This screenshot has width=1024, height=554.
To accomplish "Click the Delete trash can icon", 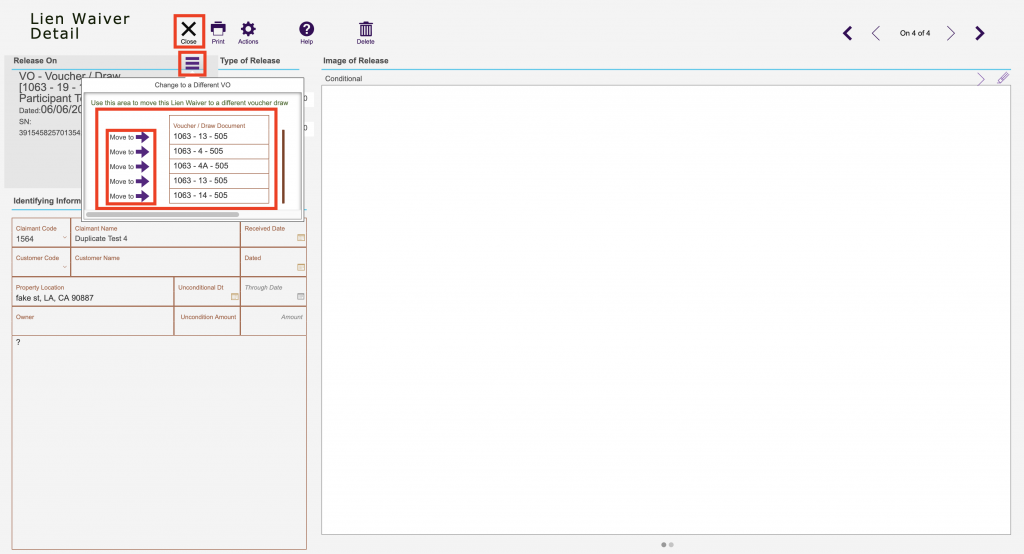I will pos(366,30).
